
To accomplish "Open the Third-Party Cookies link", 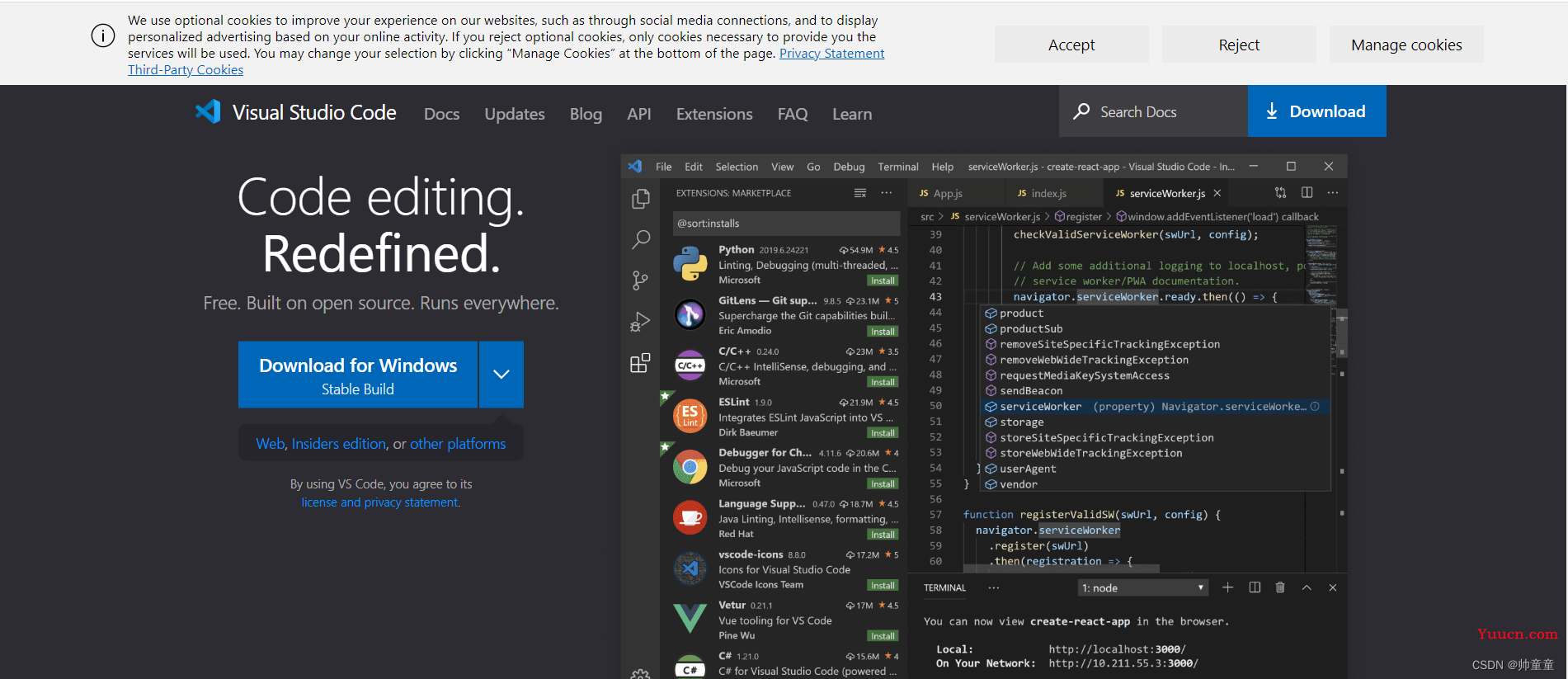I will 186,69.
